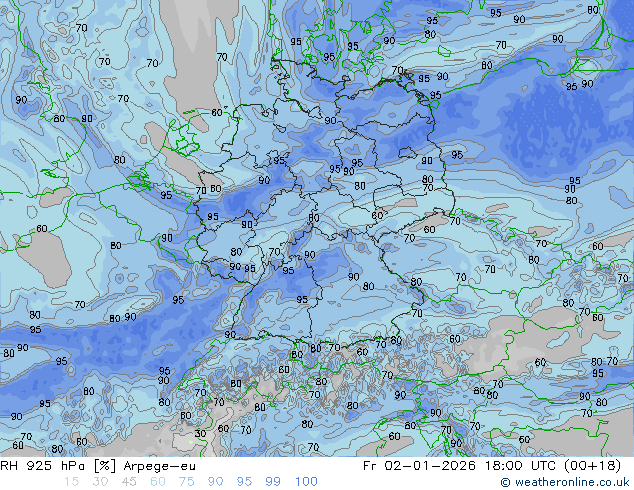Click the 'RH 925 hPa [%] Arpege-eu' title

point(98,466)
